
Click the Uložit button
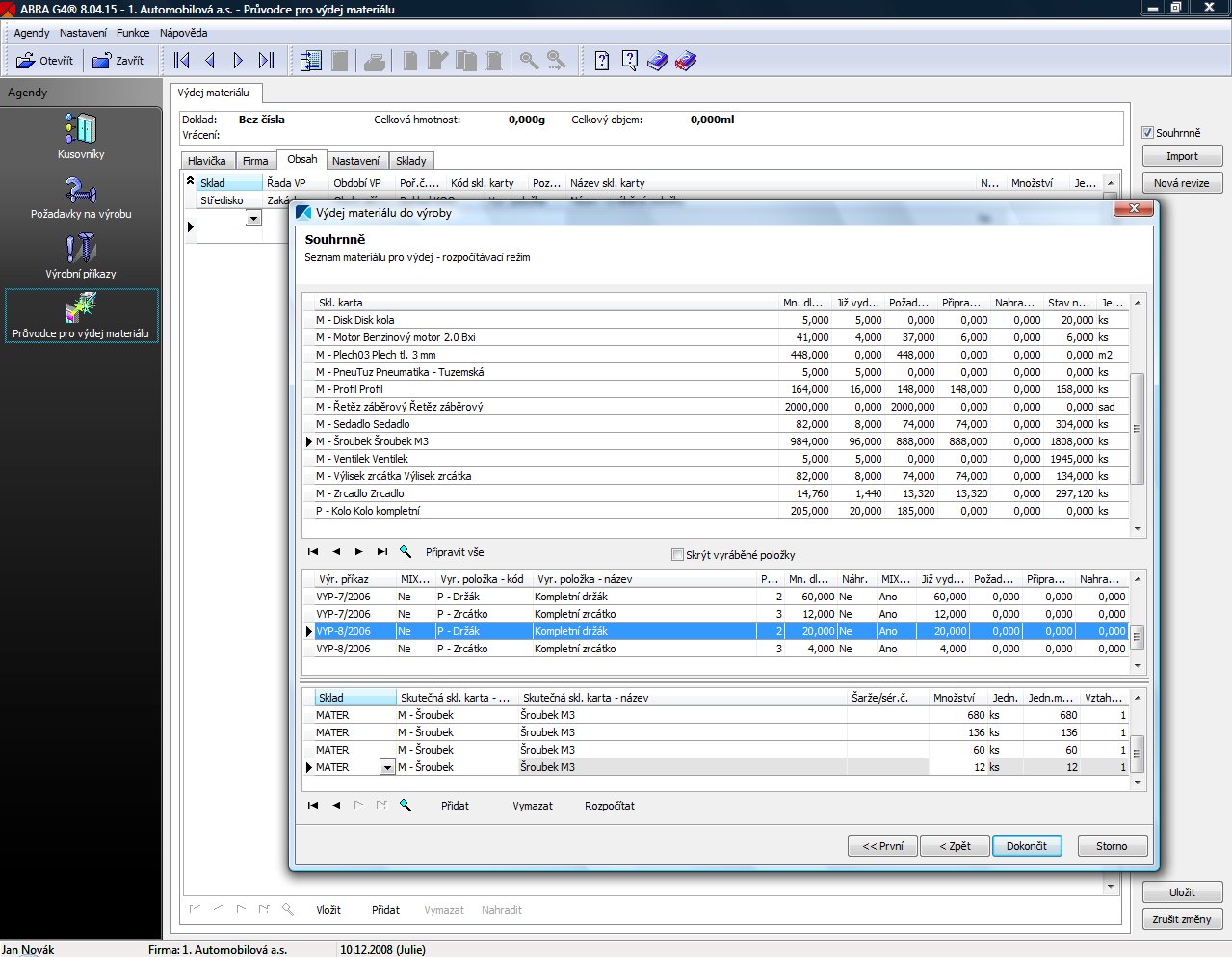1182,892
